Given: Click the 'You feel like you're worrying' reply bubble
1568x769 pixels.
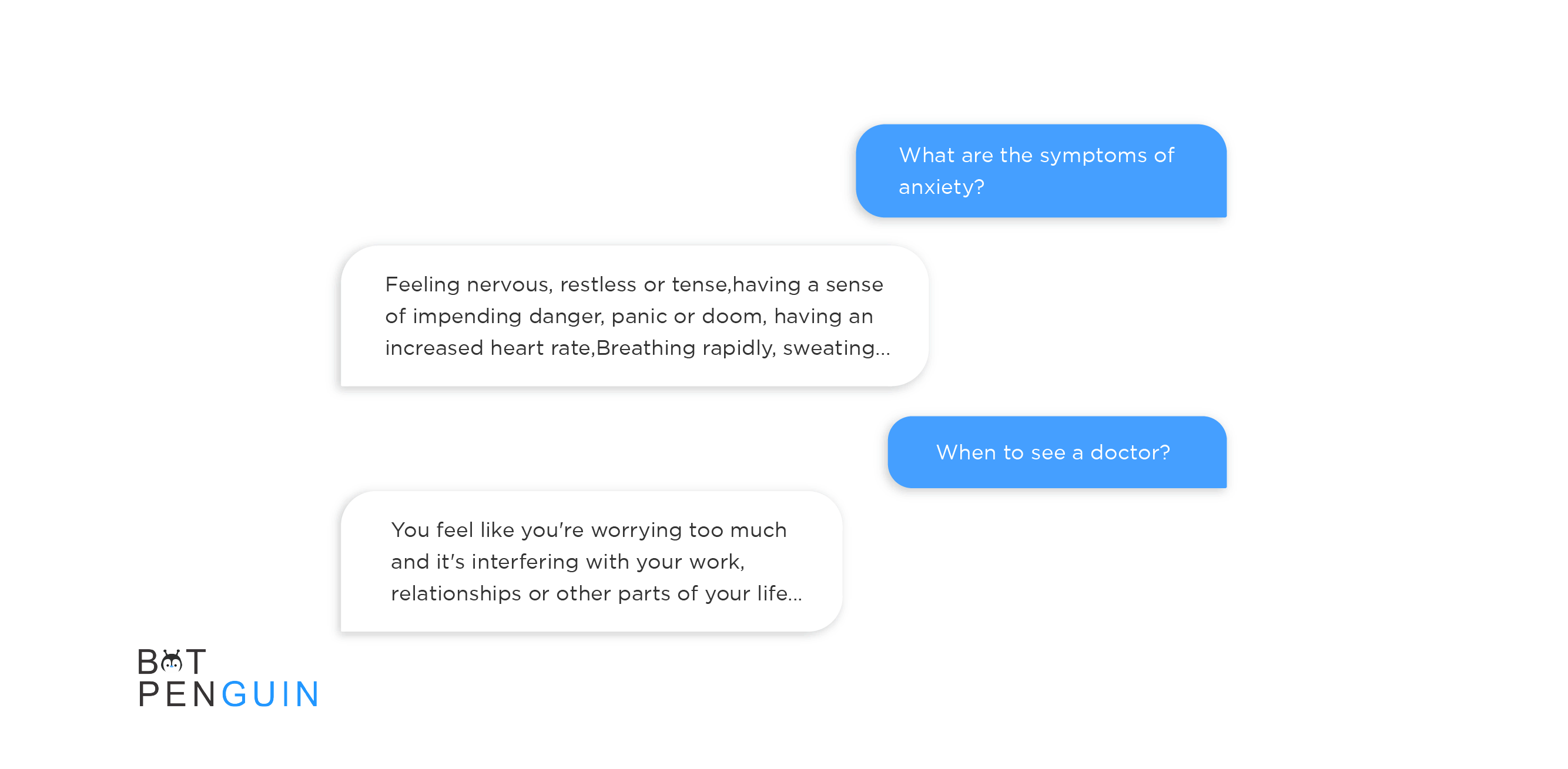Looking at the screenshot, I should coord(591,562).
